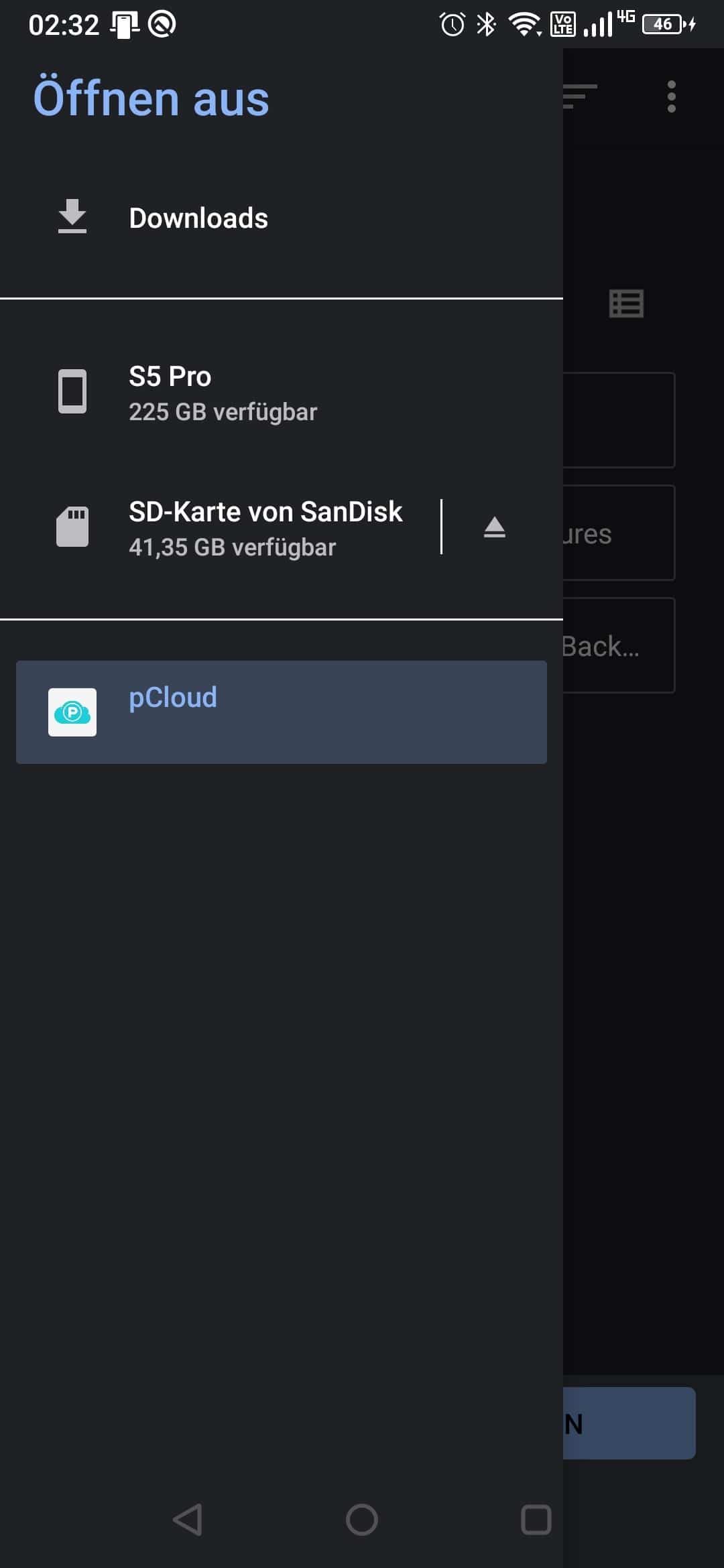
Task: Tap the Downloads arrow icon
Action: click(72, 216)
